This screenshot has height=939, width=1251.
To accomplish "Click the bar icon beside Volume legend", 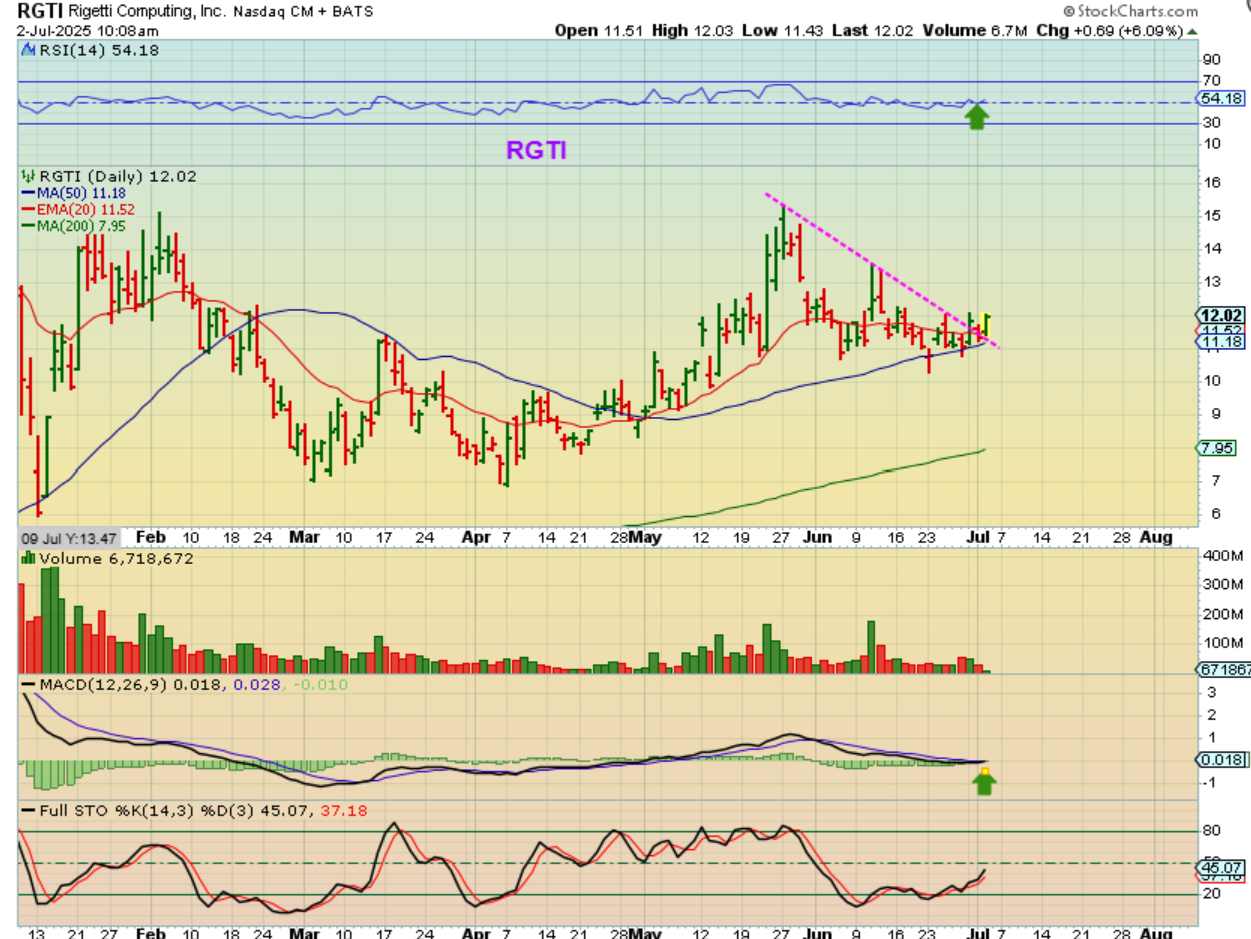I will (28, 558).
